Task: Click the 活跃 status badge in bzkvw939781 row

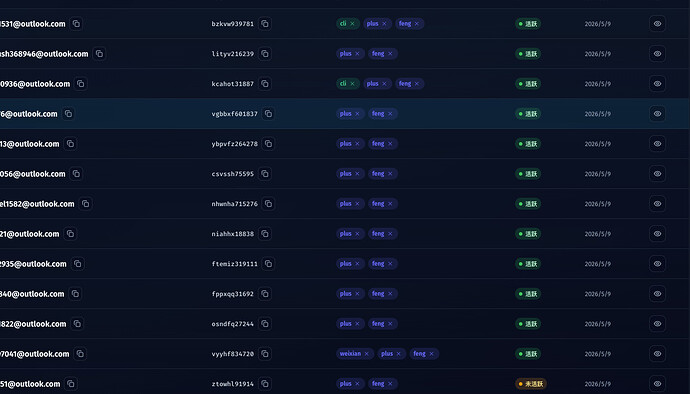Action: (x=528, y=24)
